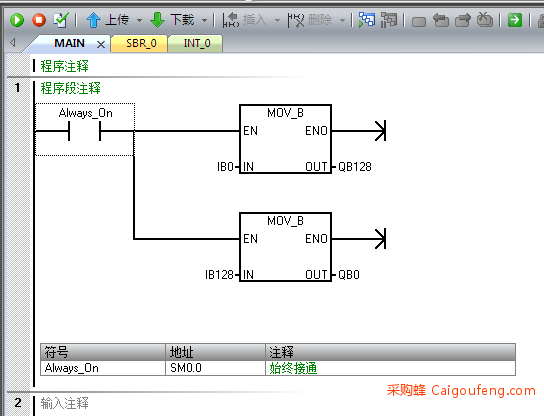This screenshot has width=544, height=416.
Task: Toggle program status monitoring icon
Action: [367, 20]
